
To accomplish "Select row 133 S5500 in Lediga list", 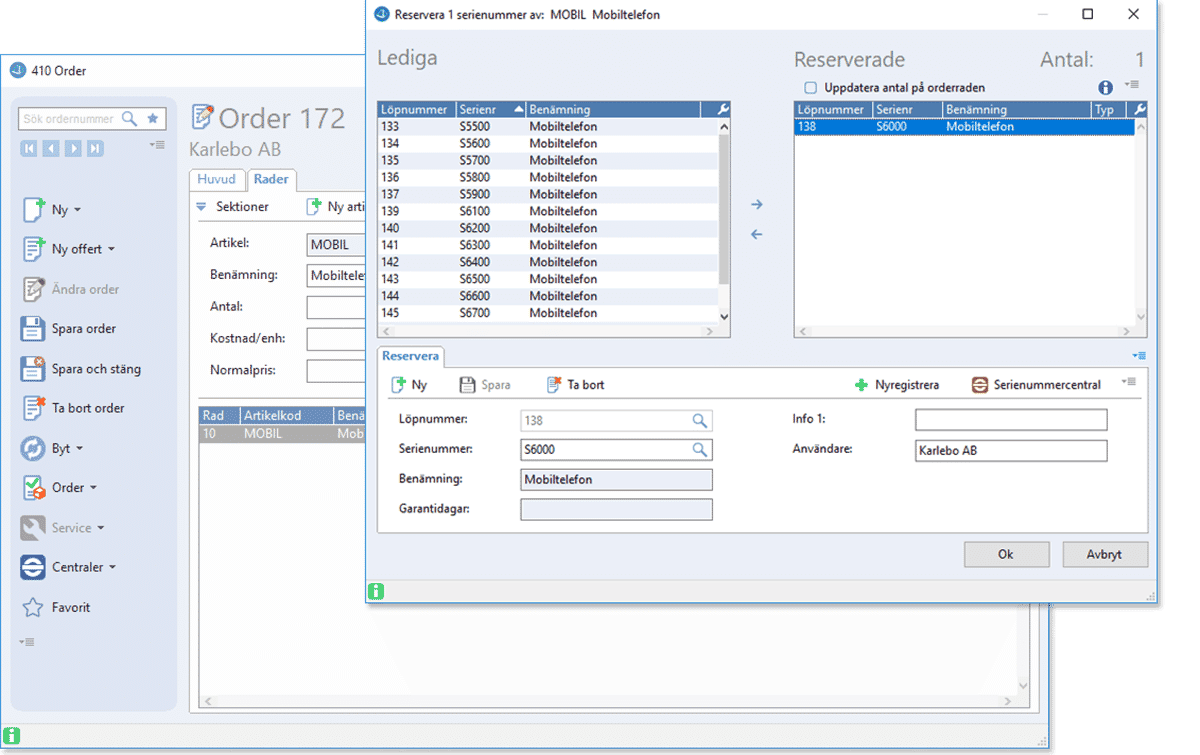I will (547, 127).
